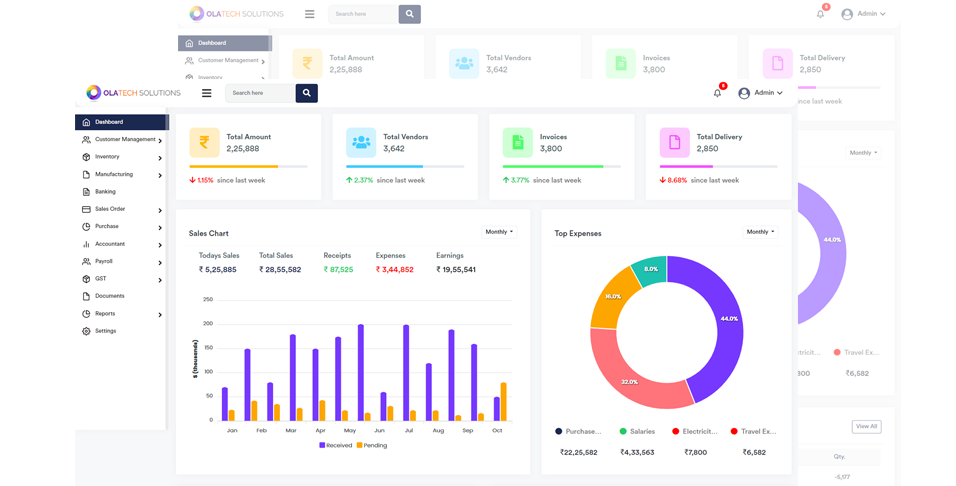Open notifications bell in front window

[x=718, y=93]
